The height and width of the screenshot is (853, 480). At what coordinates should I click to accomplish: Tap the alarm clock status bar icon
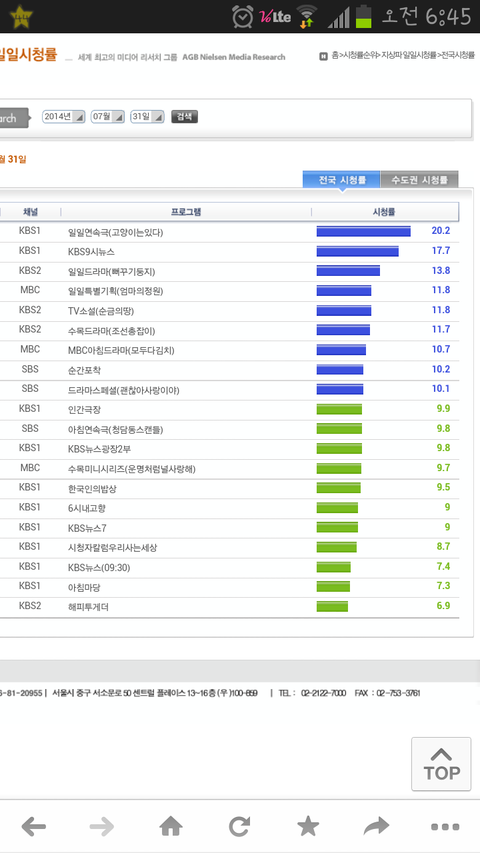pyautogui.click(x=243, y=16)
